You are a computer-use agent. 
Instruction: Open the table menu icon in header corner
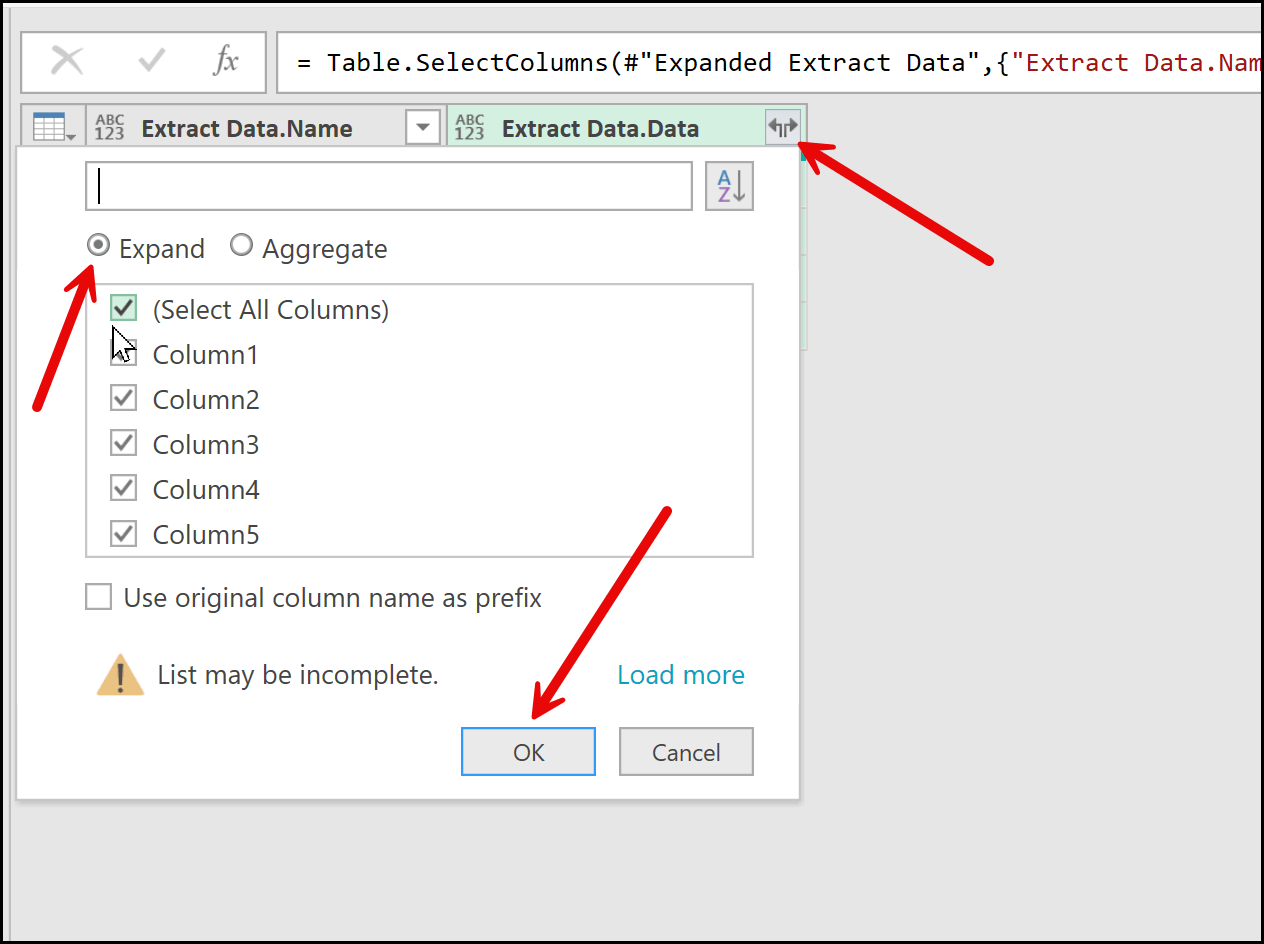51,128
